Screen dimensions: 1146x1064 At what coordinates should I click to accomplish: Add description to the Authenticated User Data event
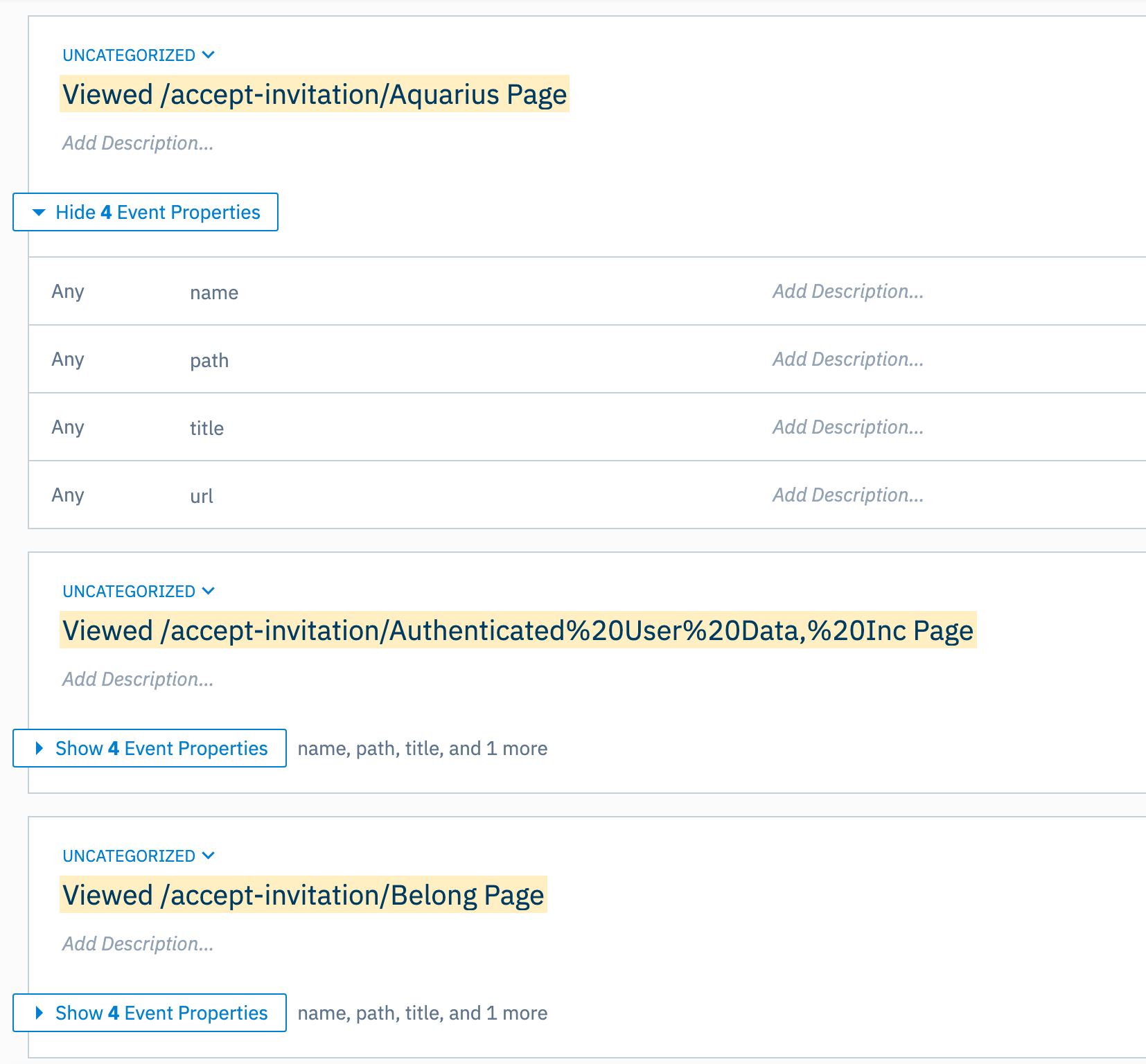138,680
